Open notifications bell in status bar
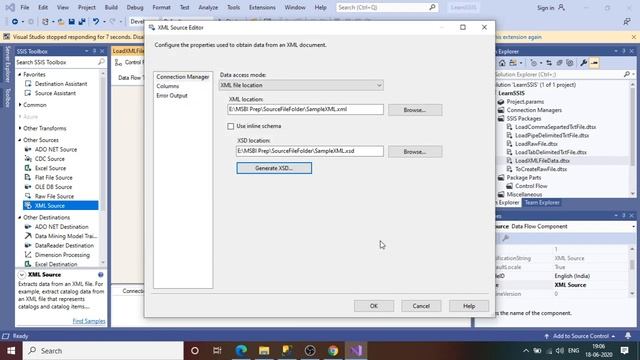The image size is (640, 360). pos(628,336)
